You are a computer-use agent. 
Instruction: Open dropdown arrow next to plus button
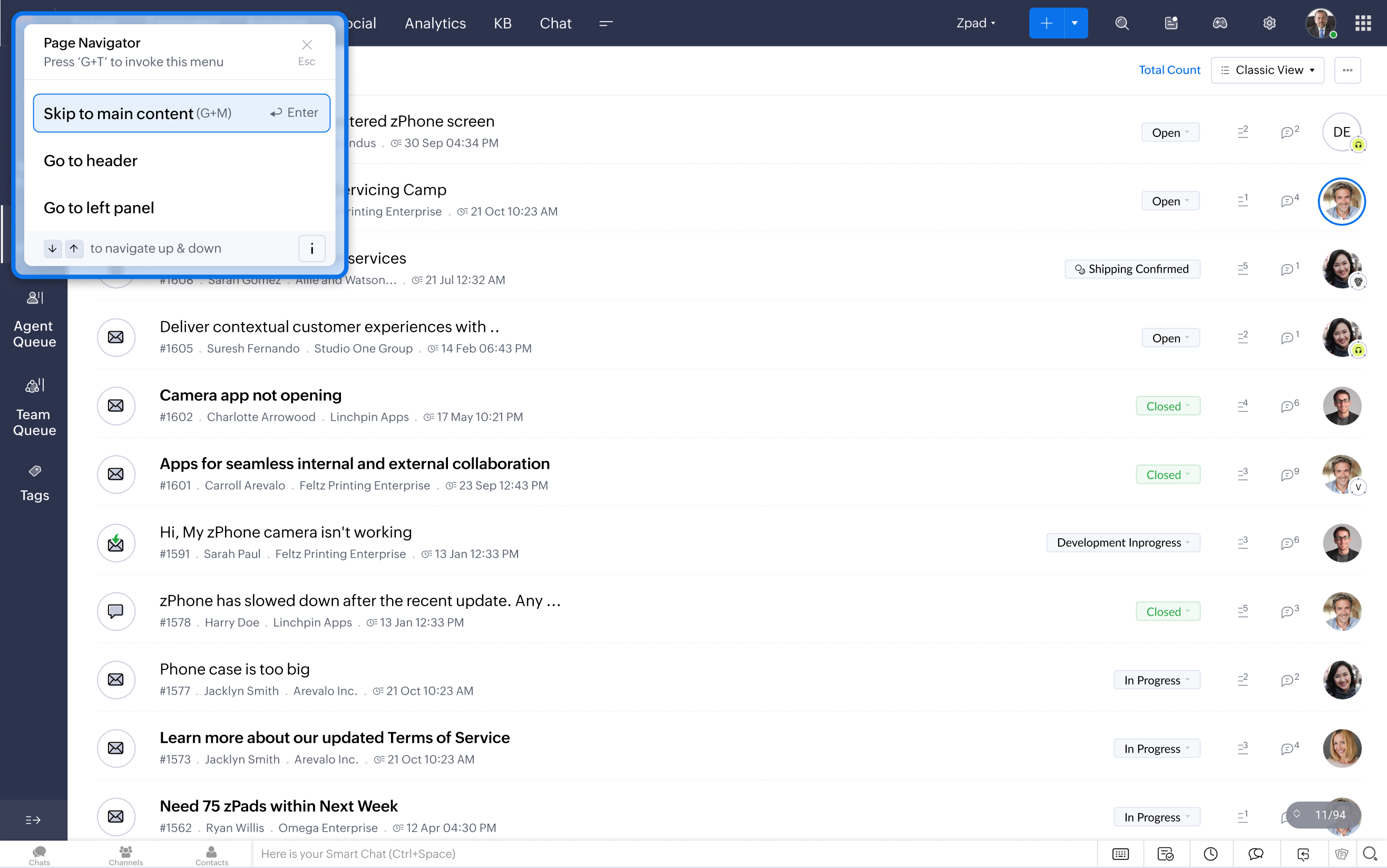point(1075,23)
